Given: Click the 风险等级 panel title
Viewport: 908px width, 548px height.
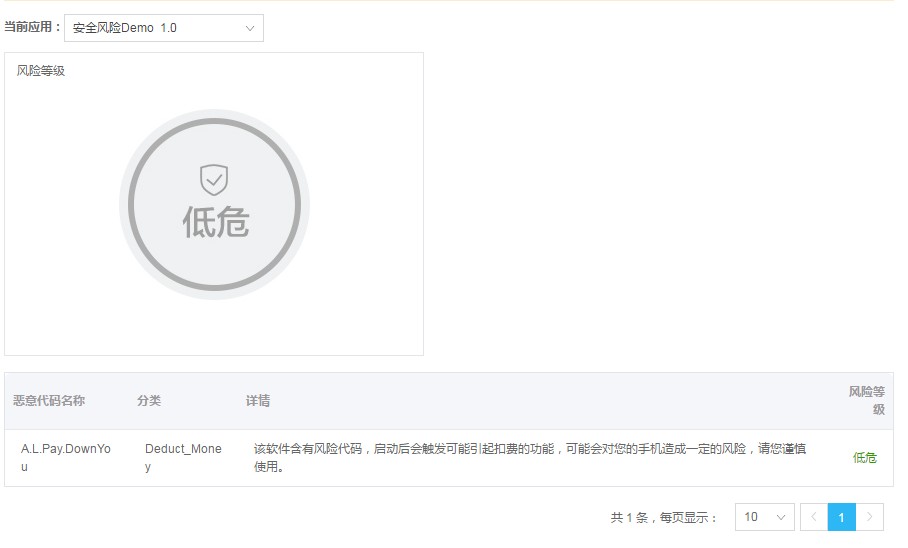Looking at the screenshot, I should pos(41,71).
